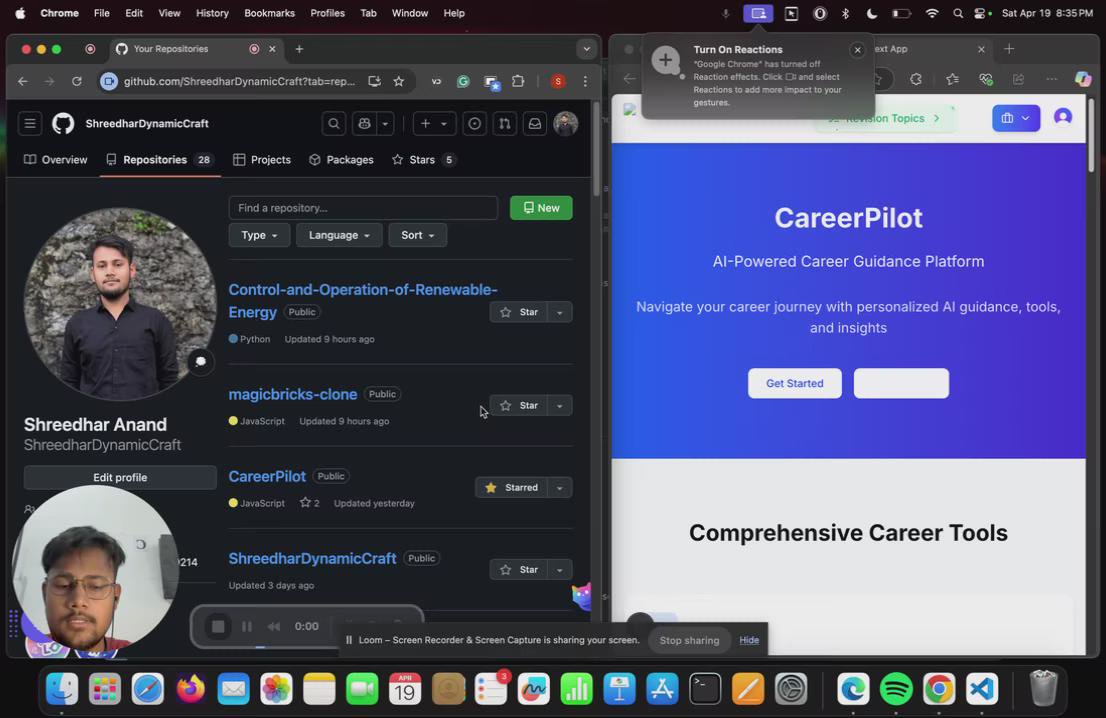This screenshot has height=718, width=1106.
Task: Open the Type filter dropdown
Action: (x=259, y=235)
